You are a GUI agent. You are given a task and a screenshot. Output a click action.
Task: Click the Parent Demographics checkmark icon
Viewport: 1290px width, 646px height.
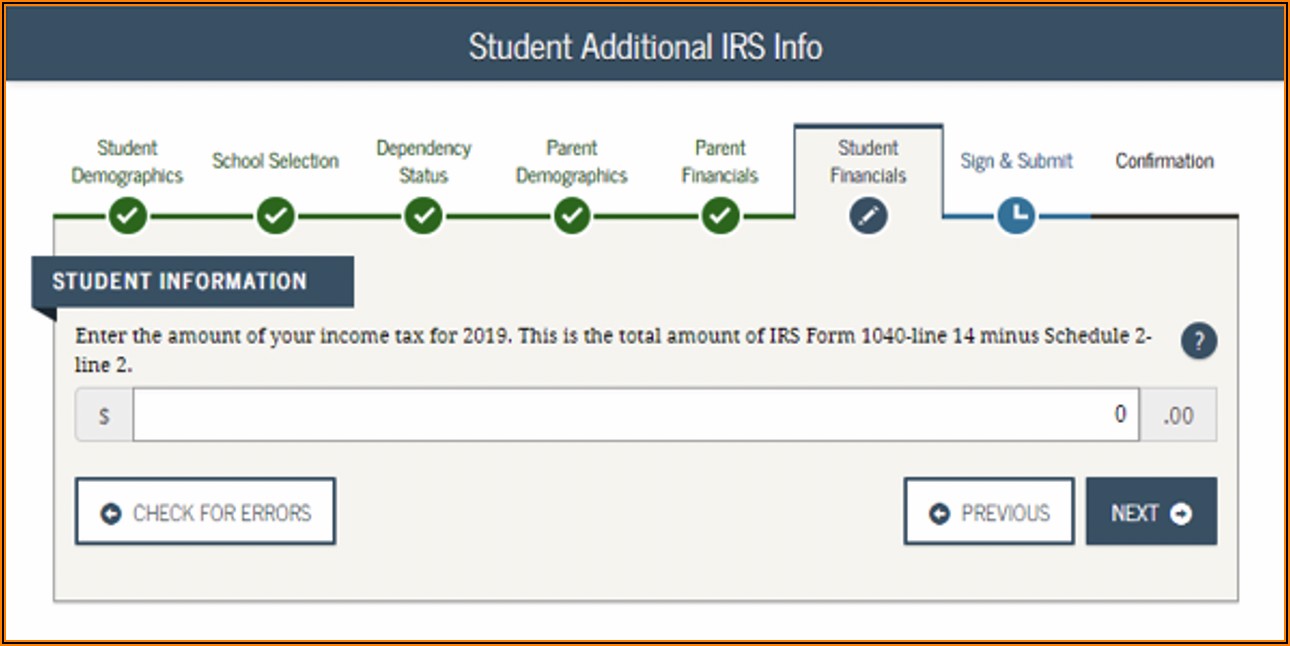(x=571, y=215)
